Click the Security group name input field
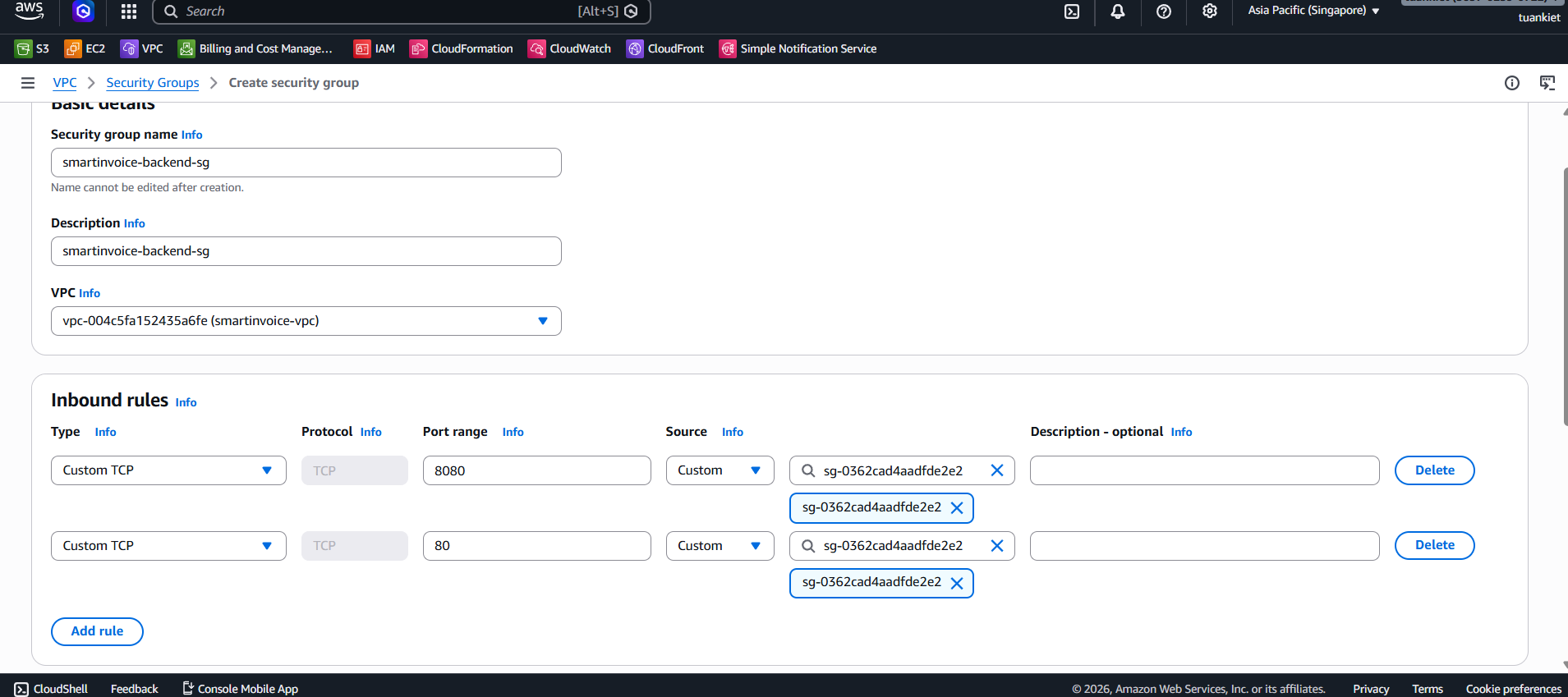1568x697 pixels. (x=306, y=163)
